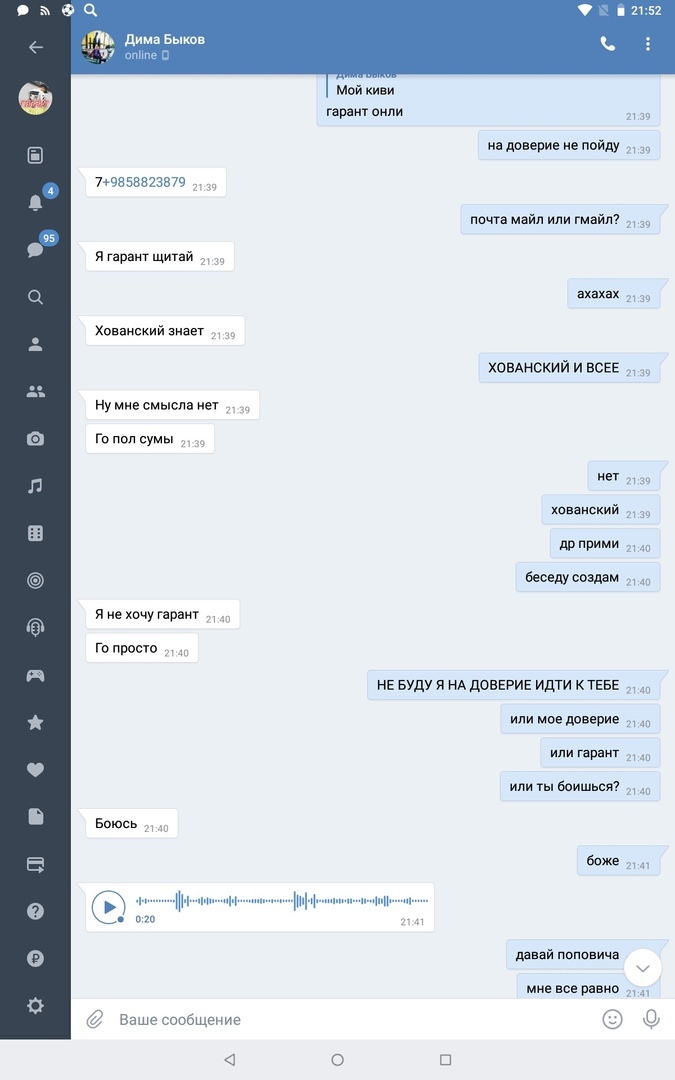Open the sidebar search icon
The image size is (675, 1080).
click(35, 297)
